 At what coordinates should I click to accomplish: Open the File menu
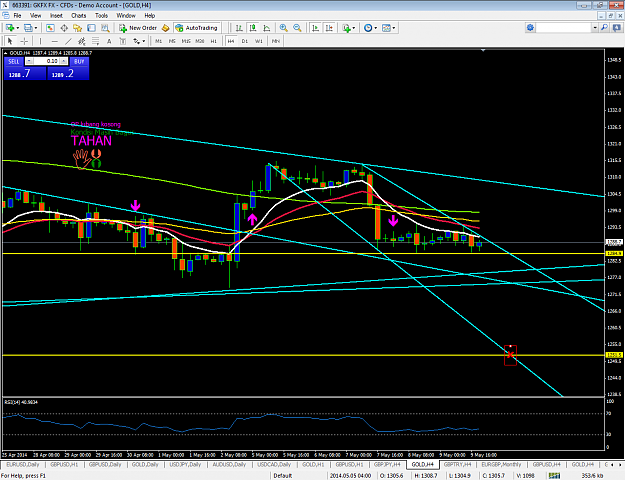click(17, 16)
